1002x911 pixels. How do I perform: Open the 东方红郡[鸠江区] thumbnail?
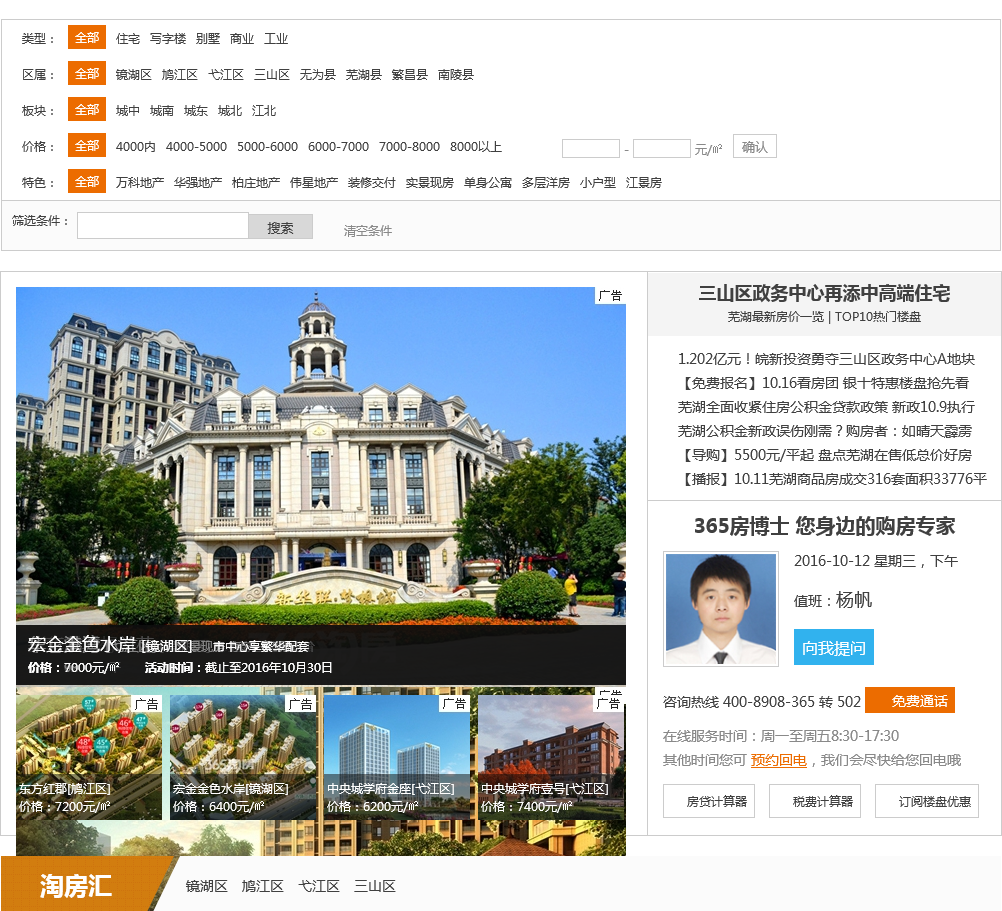pos(89,757)
